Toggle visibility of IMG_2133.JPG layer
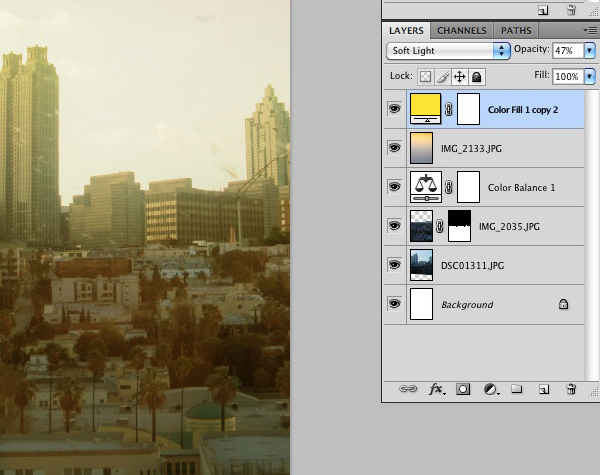Image resolution: width=600 pixels, height=475 pixels. click(394, 147)
